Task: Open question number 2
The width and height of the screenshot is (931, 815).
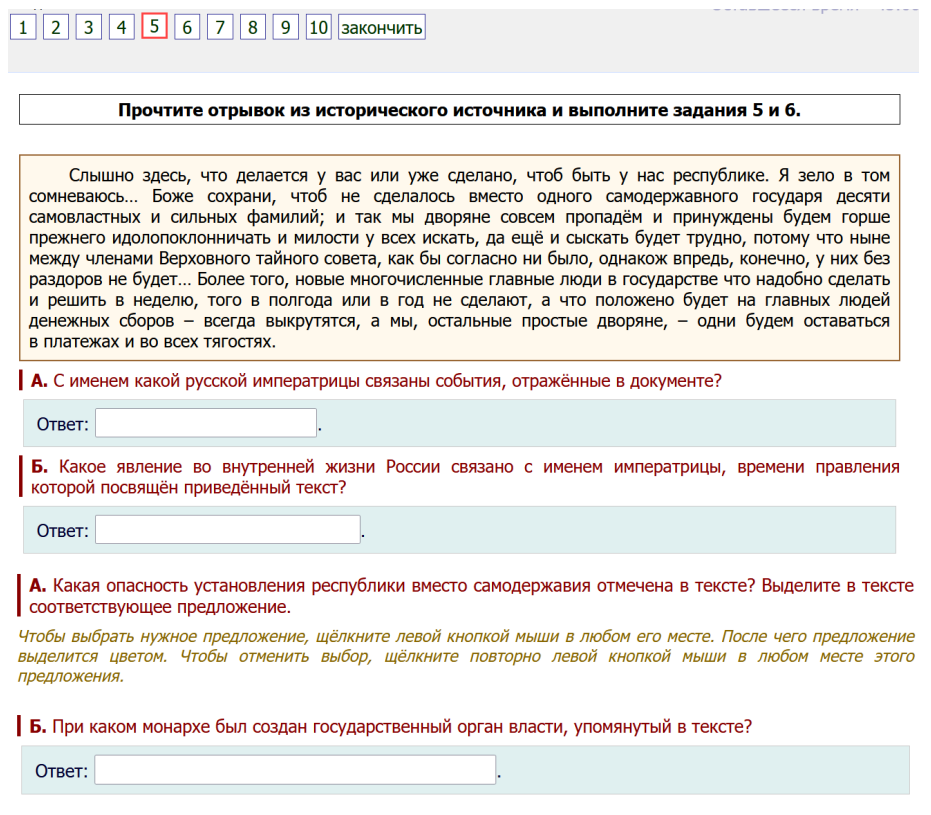Action: (x=56, y=27)
